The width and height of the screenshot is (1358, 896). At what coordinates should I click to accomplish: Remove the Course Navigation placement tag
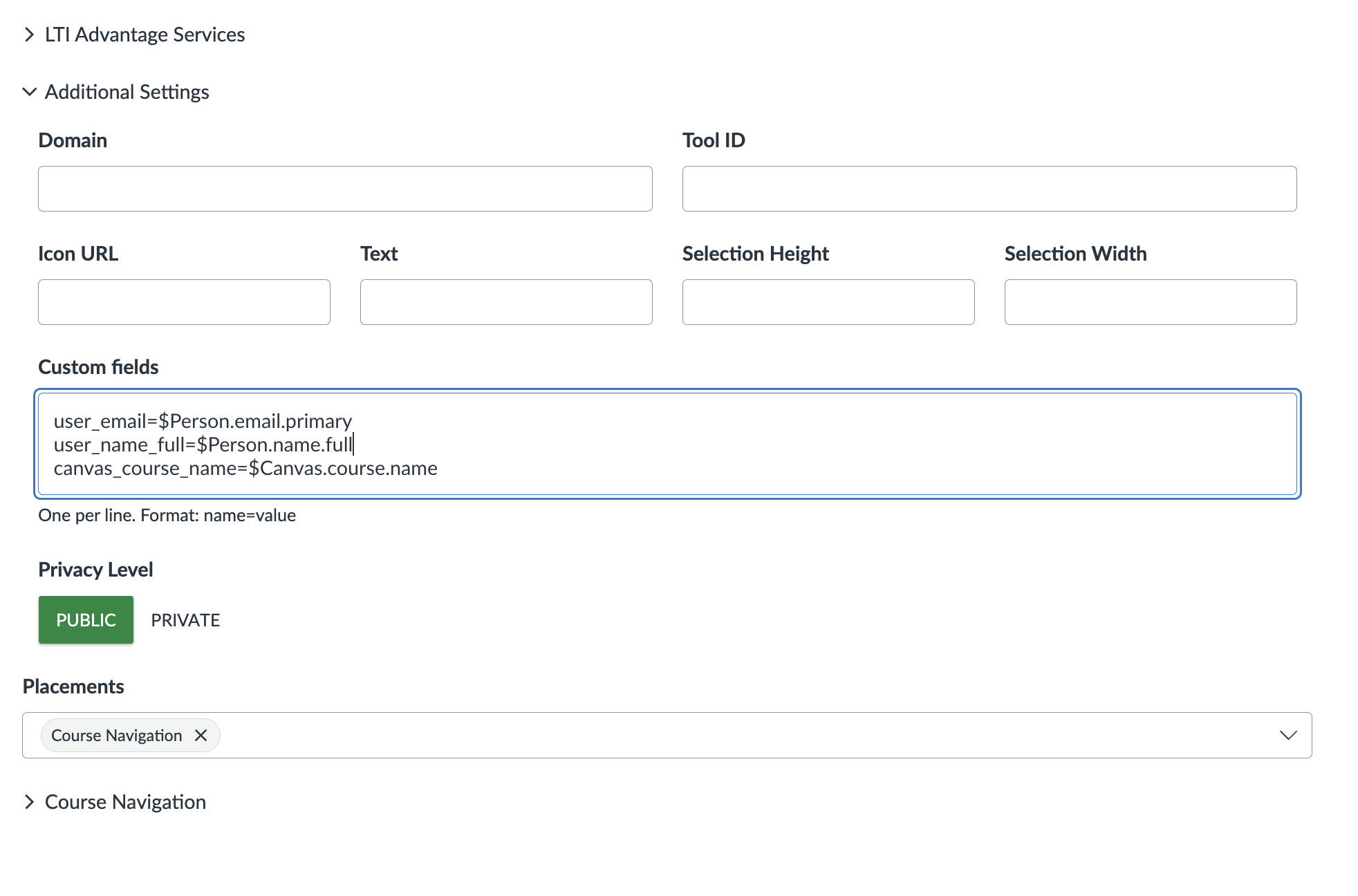coord(201,735)
